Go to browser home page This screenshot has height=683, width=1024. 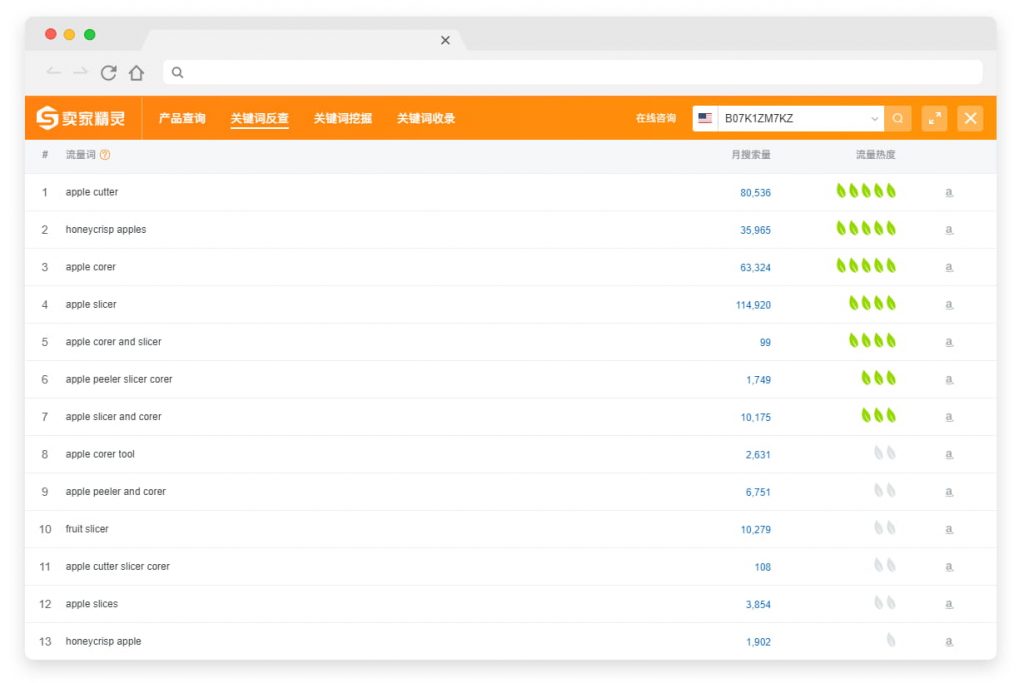(136, 72)
